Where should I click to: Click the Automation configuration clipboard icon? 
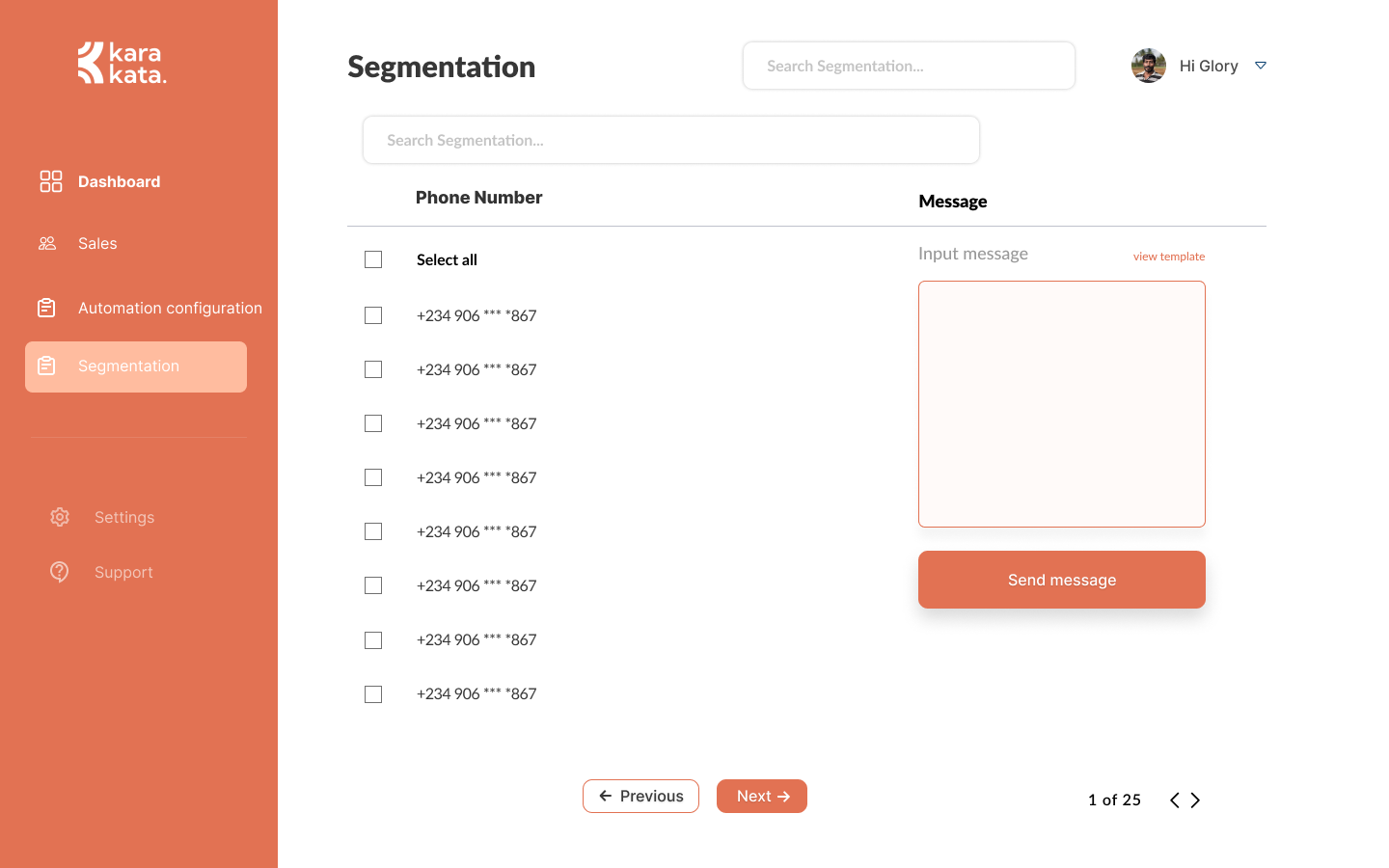point(46,307)
